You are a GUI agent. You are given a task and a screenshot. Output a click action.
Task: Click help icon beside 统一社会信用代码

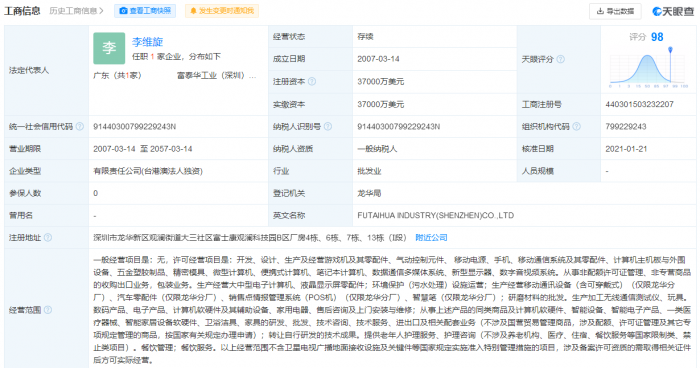point(79,126)
